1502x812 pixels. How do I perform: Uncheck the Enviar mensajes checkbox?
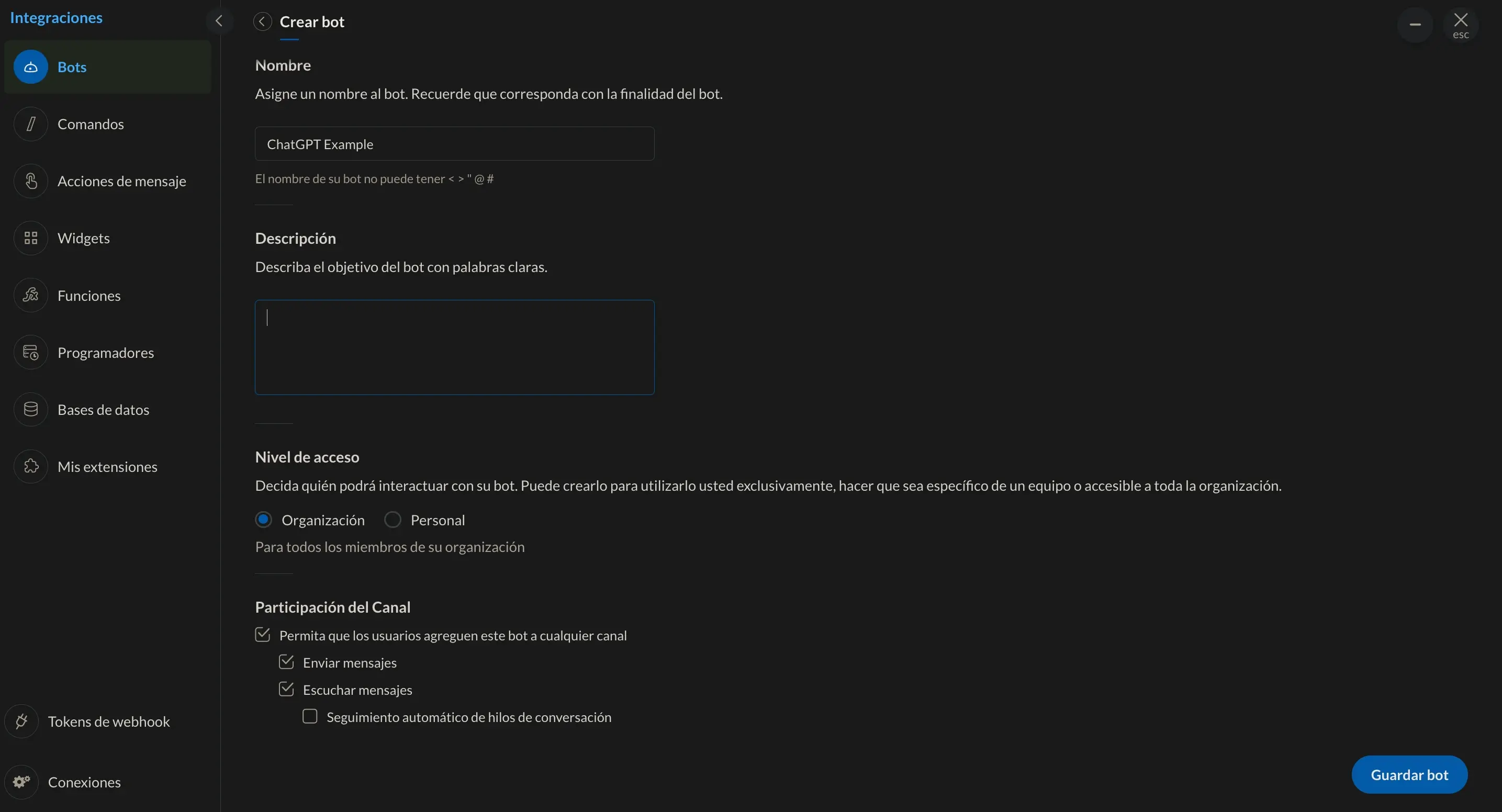(286, 662)
